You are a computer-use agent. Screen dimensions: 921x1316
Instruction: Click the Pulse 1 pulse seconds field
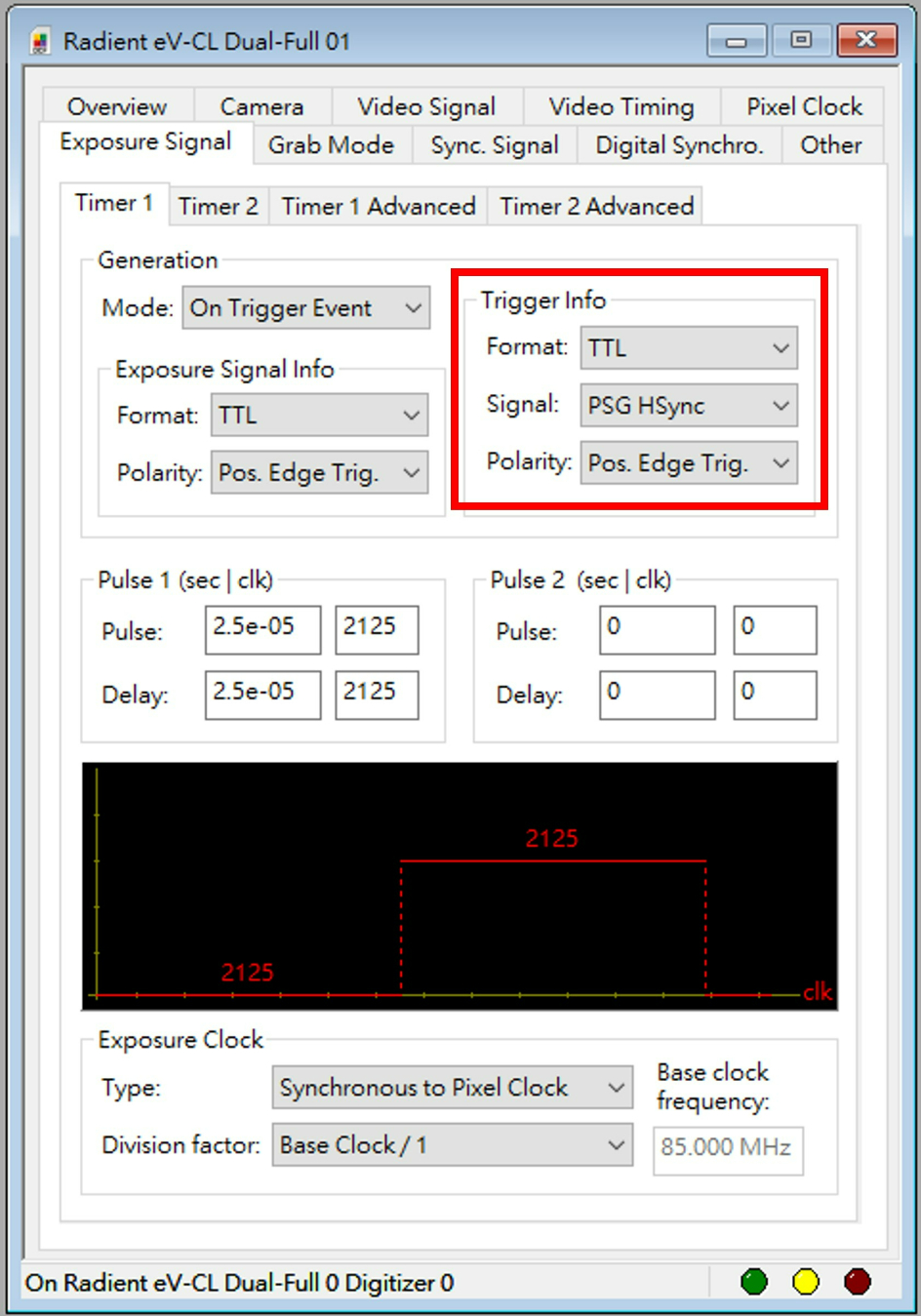(262, 630)
